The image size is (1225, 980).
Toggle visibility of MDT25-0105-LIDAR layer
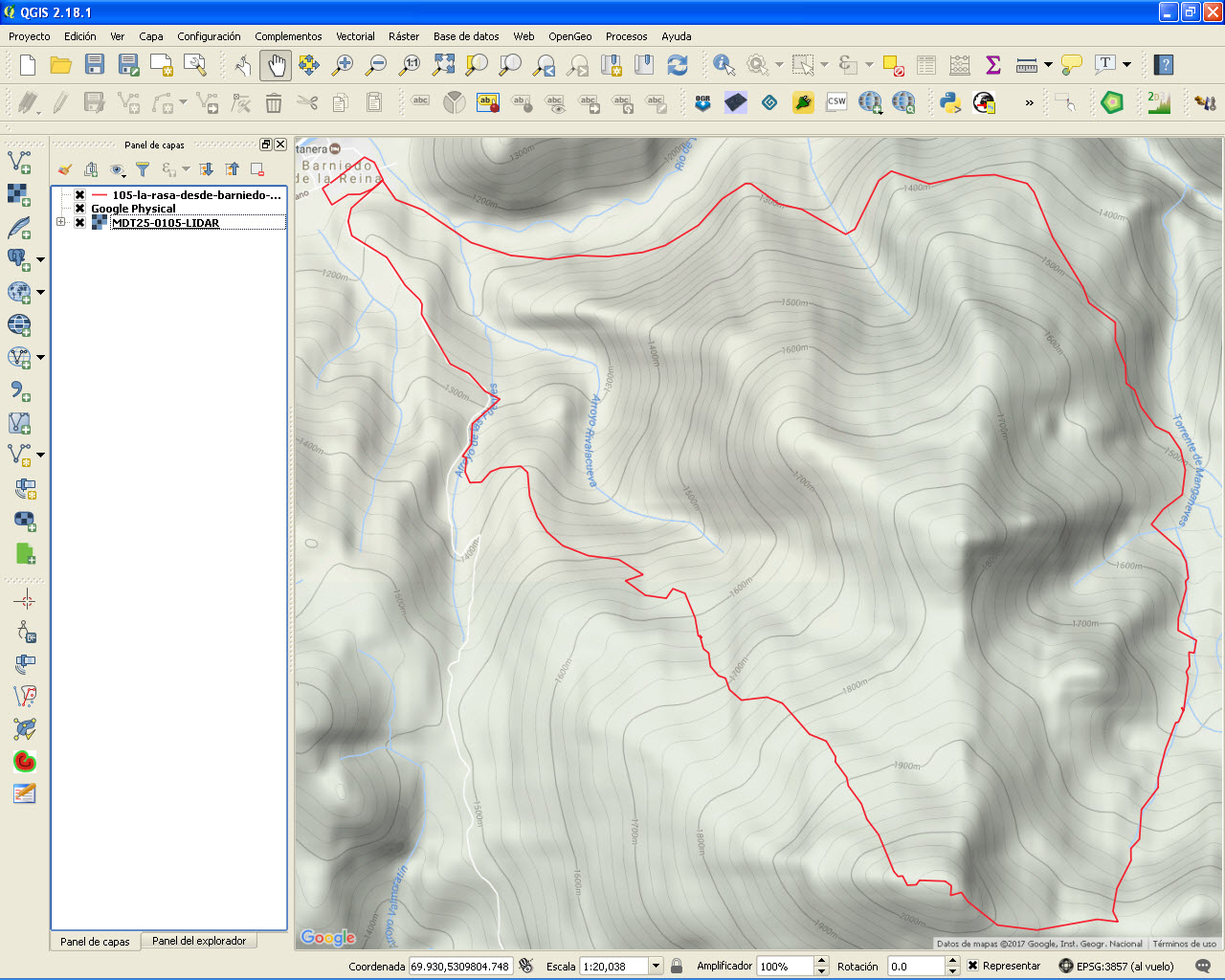point(80,223)
